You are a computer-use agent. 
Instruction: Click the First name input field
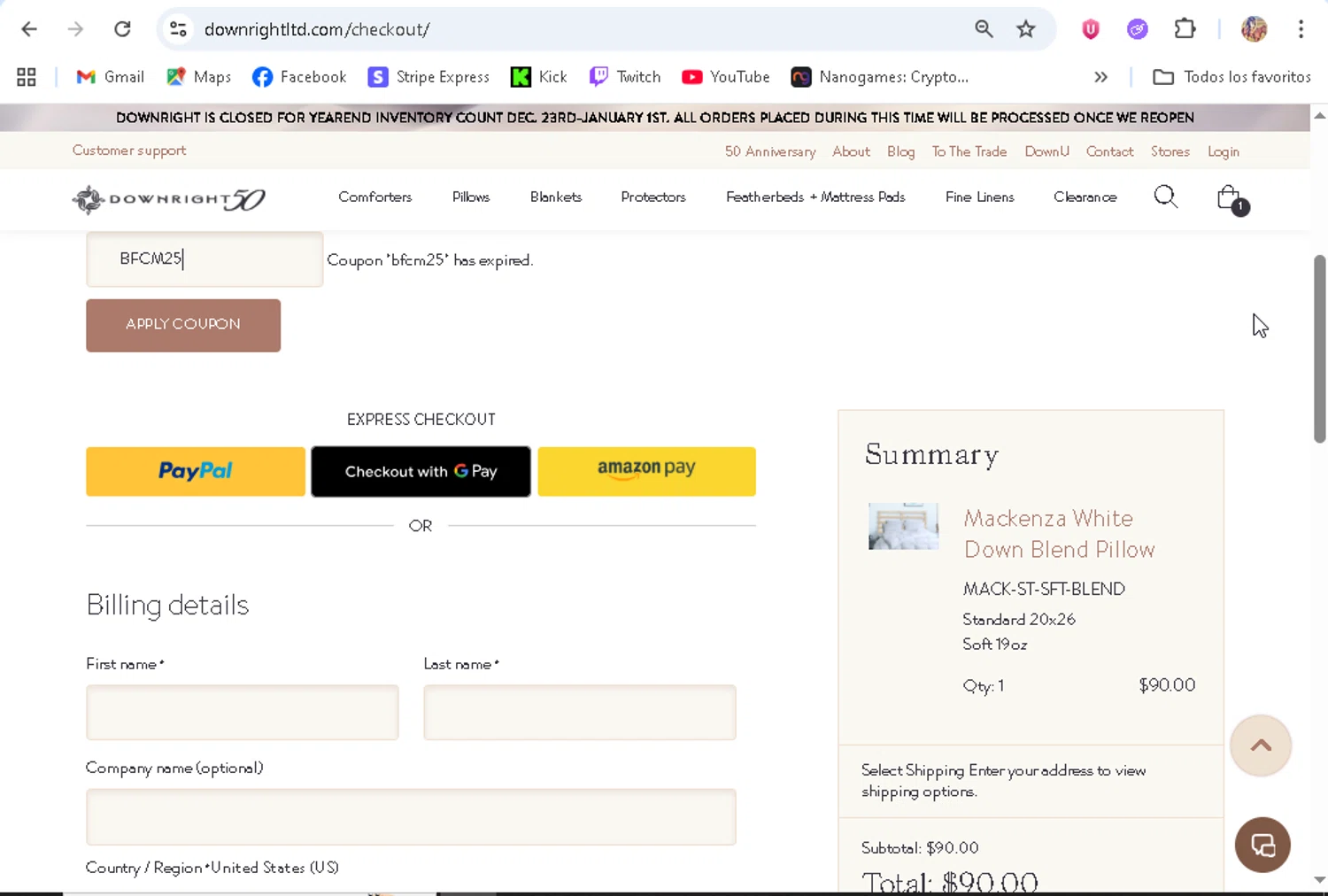243,713
